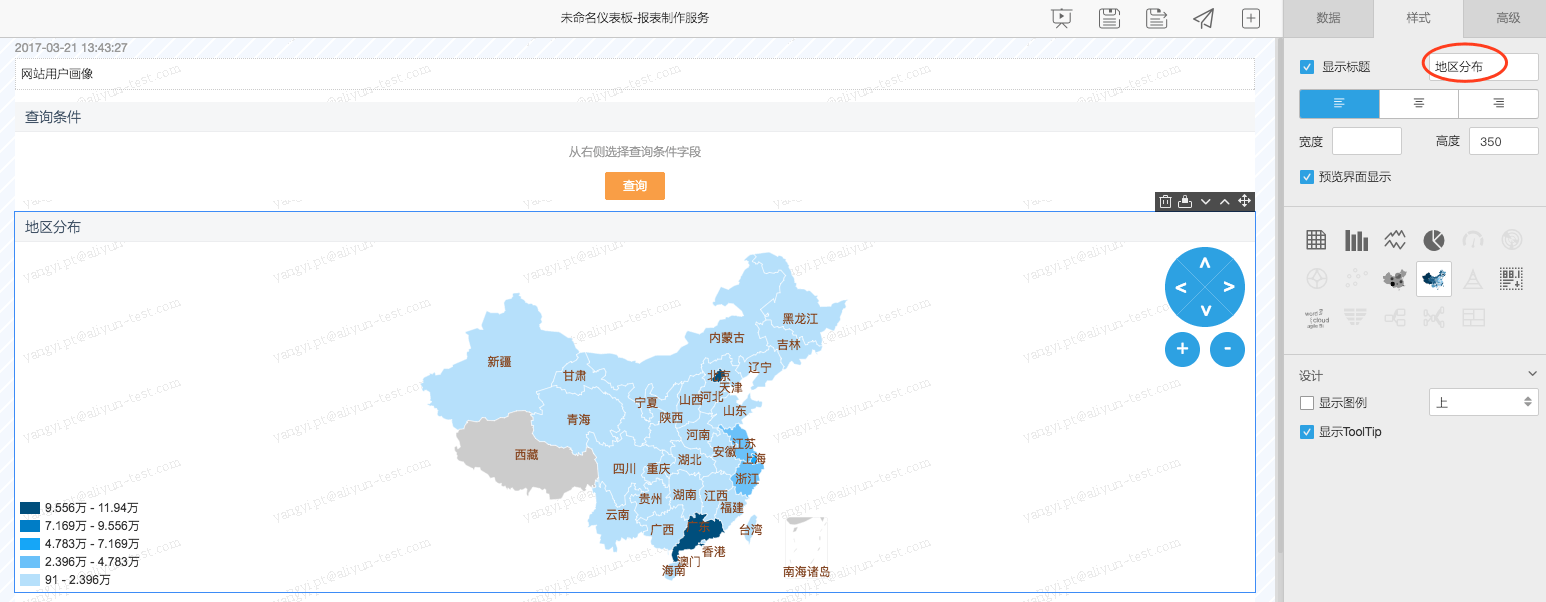Open the legend position dropdown showing 上

(x=1484, y=402)
